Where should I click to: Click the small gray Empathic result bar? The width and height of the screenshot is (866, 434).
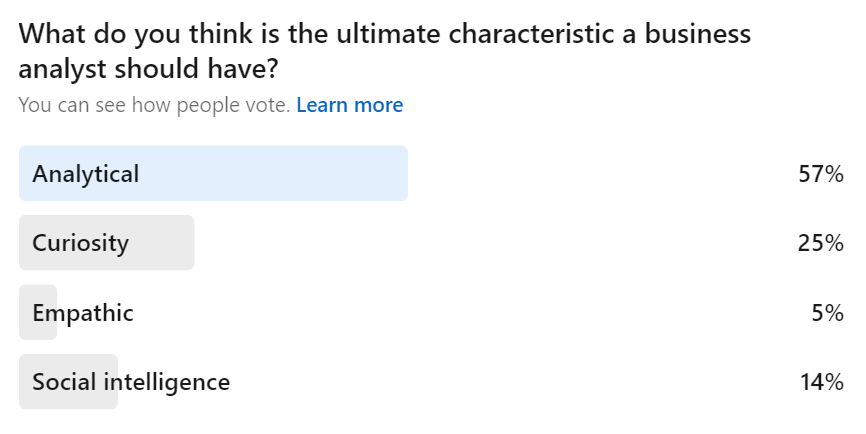[x=38, y=313]
